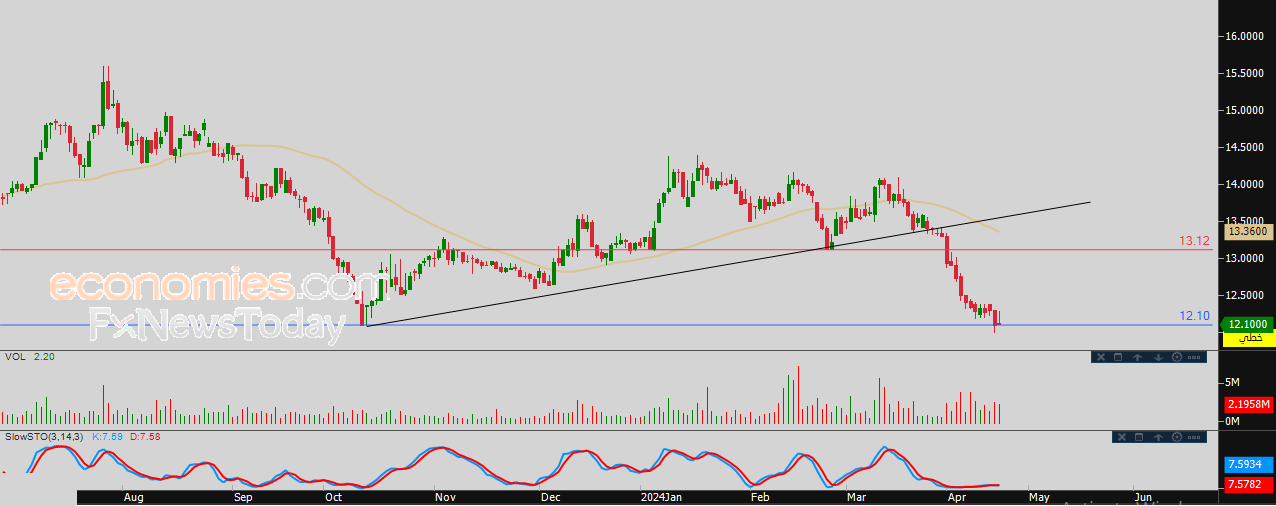1276x506 pixels.
Task: Maximize the SlowSTO indicator panel
Action: pyautogui.click(x=1139, y=437)
